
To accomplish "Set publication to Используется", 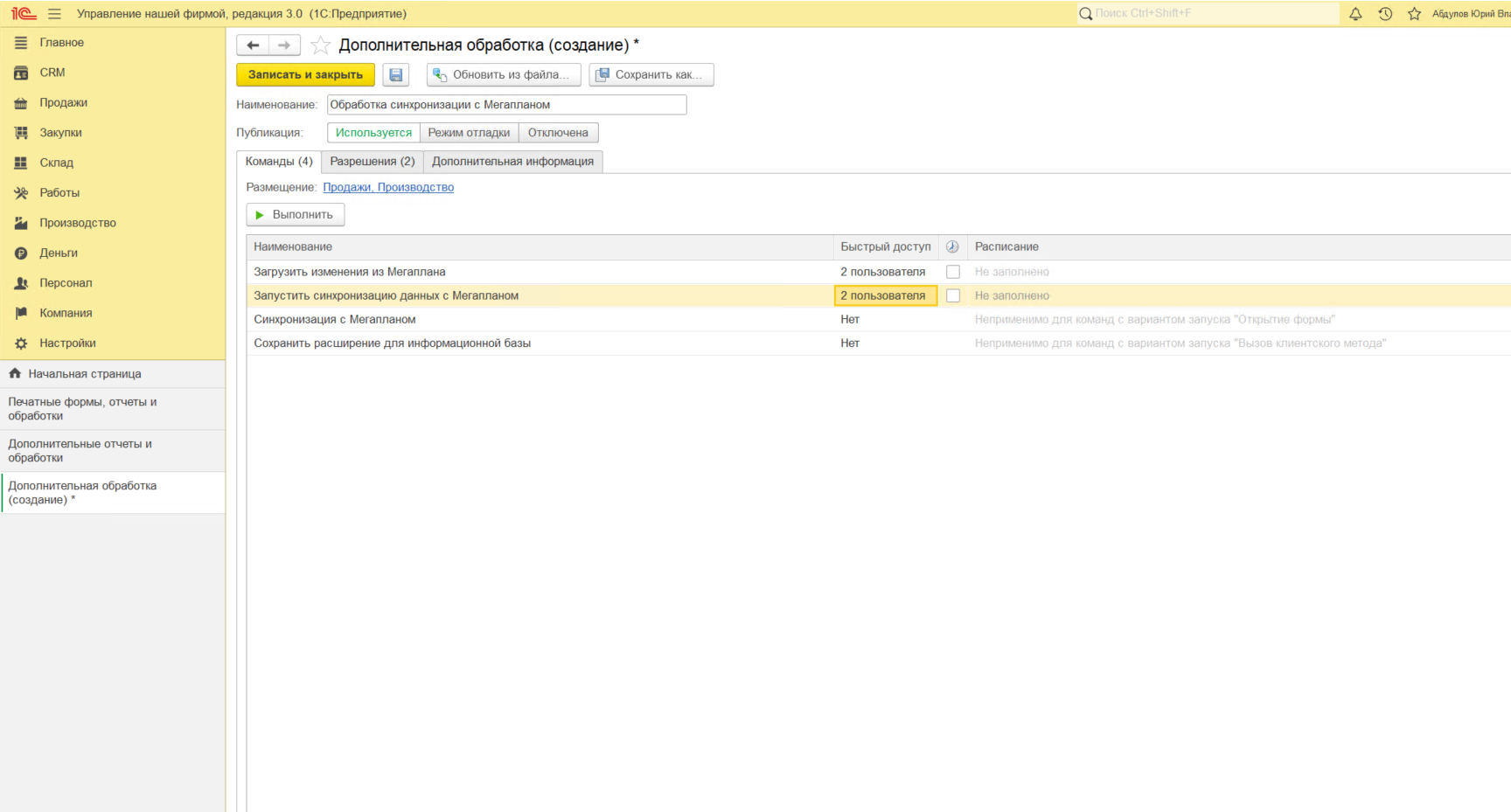I will [x=373, y=133].
